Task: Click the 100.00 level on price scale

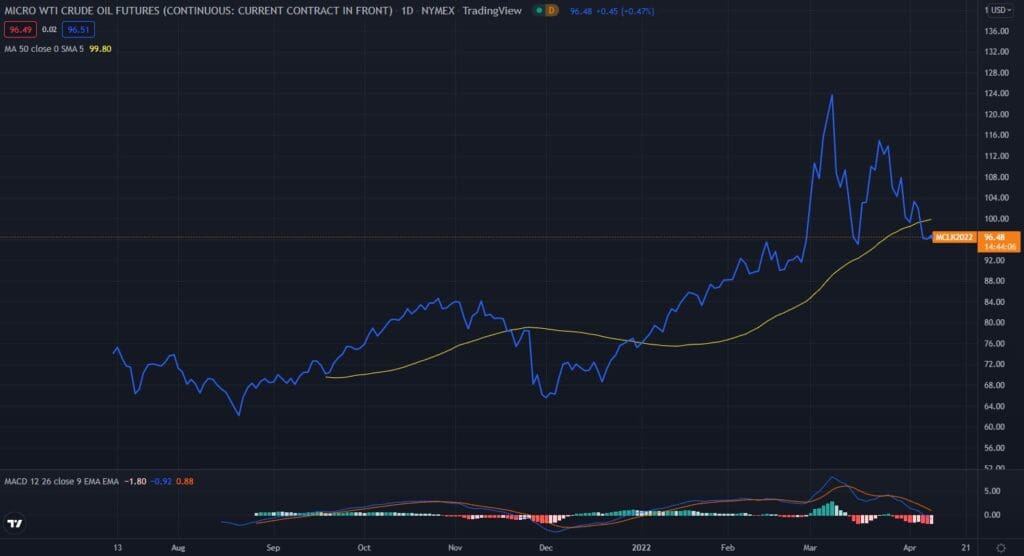Action: point(995,219)
